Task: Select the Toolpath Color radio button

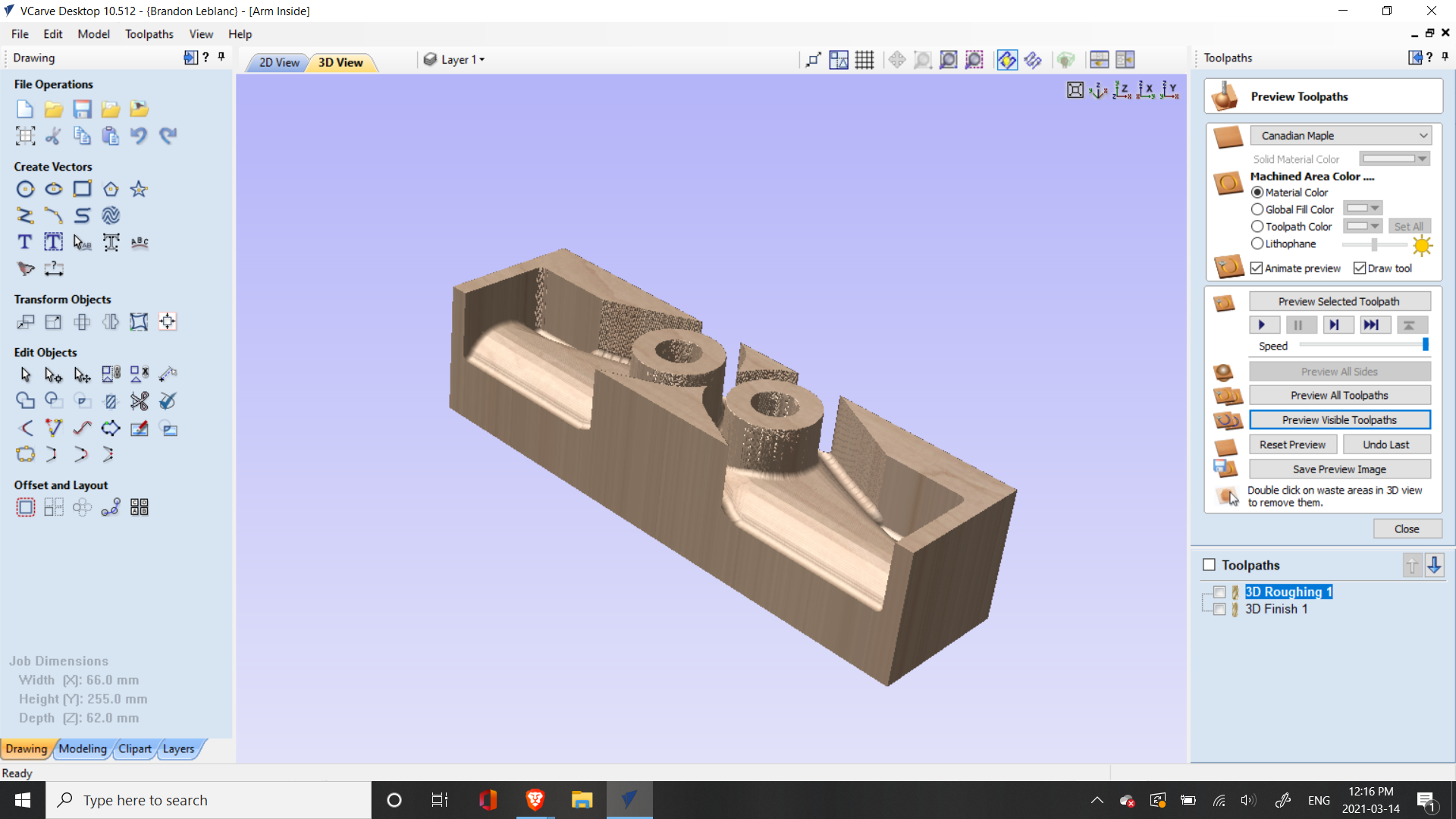Action: (1257, 227)
